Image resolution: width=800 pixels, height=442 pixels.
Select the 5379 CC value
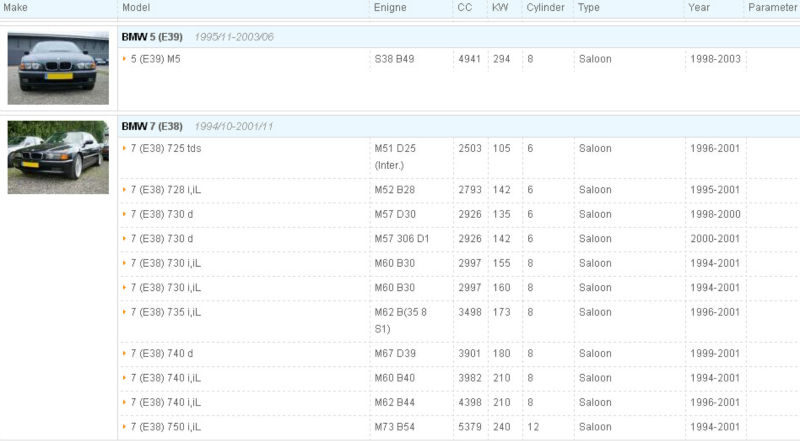click(469, 427)
